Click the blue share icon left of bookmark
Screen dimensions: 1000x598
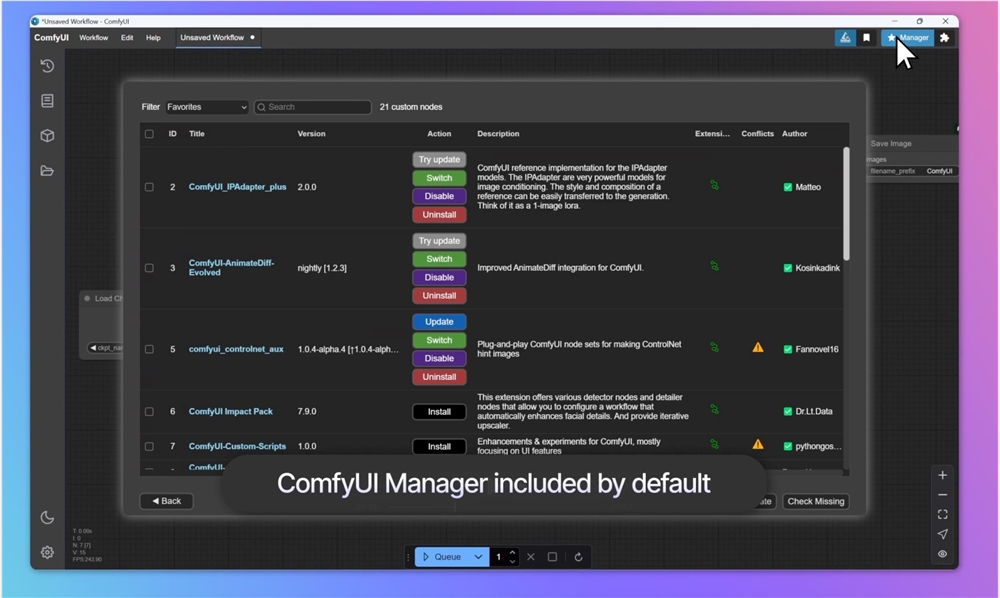pos(845,38)
